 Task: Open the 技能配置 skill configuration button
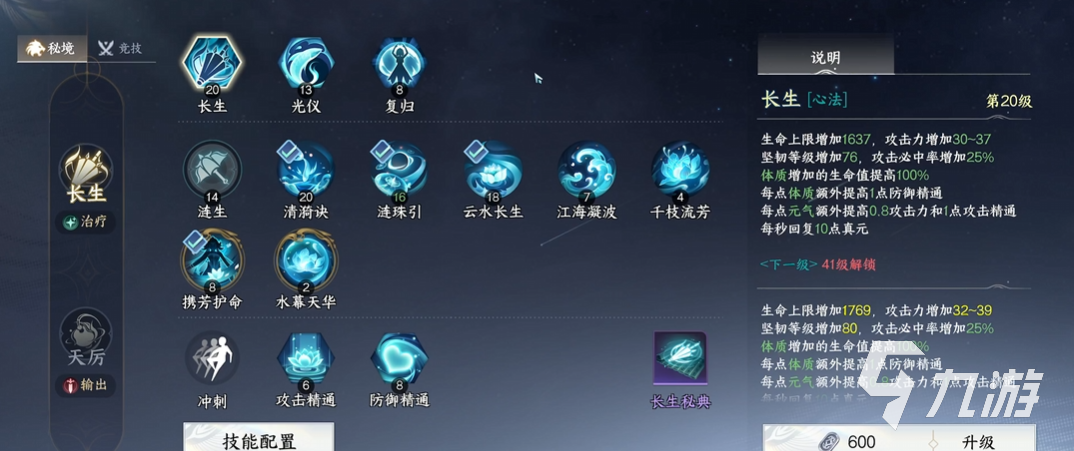pyautogui.click(x=259, y=439)
